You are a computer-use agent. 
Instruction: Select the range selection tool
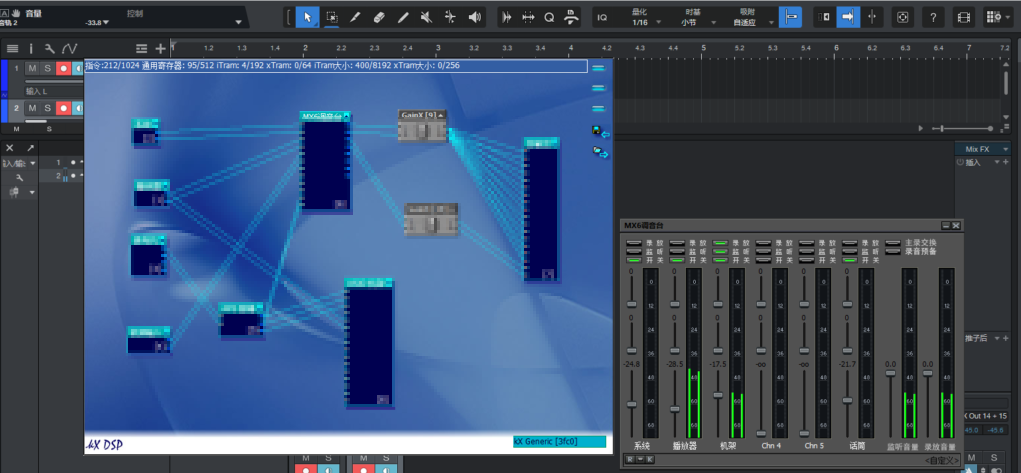click(332, 17)
